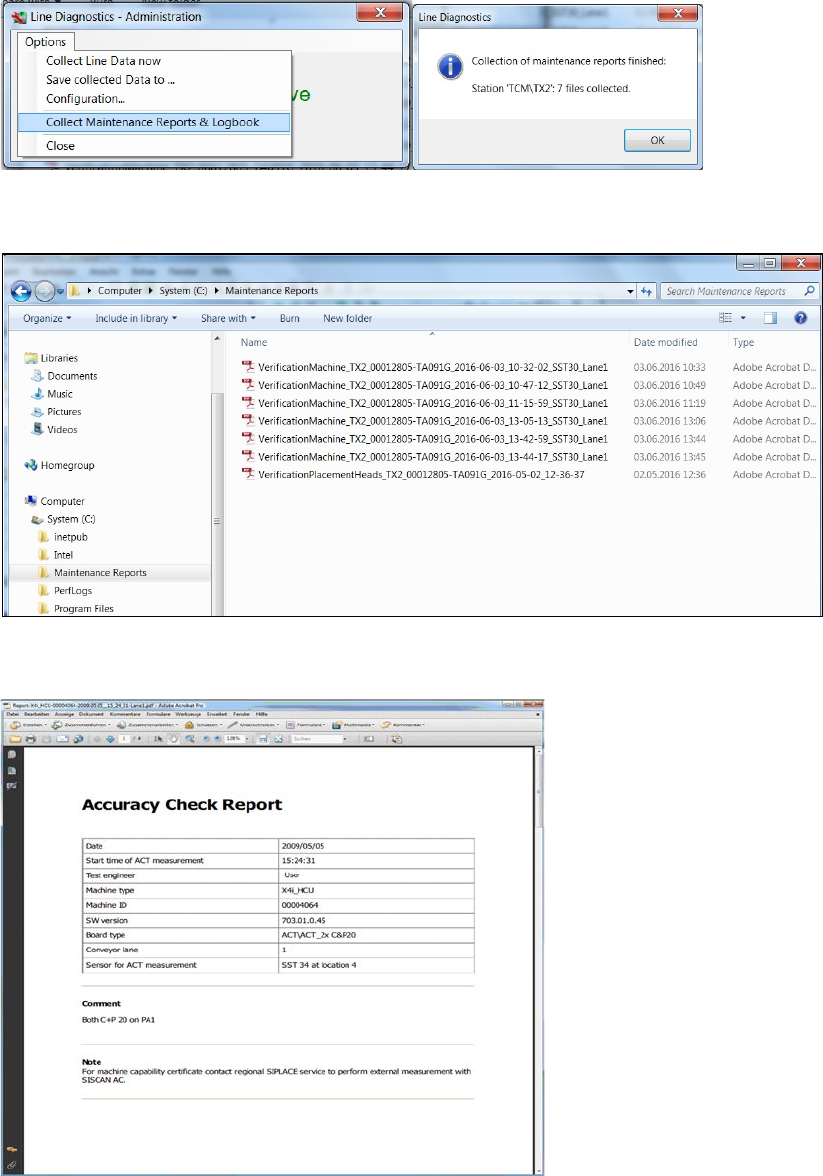Screen dimensions: 823x1176
Task: Click the Burn toolbar button
Action: pyautogui.click(x=290, y=318)
